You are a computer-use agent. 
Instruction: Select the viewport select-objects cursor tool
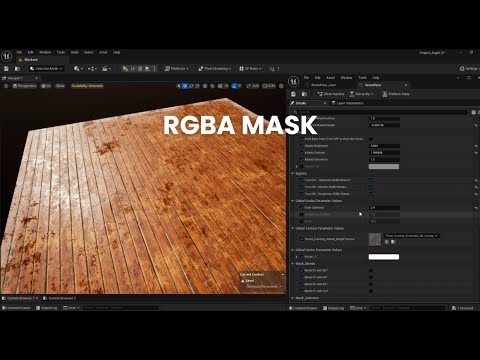[x=179, y=86]
